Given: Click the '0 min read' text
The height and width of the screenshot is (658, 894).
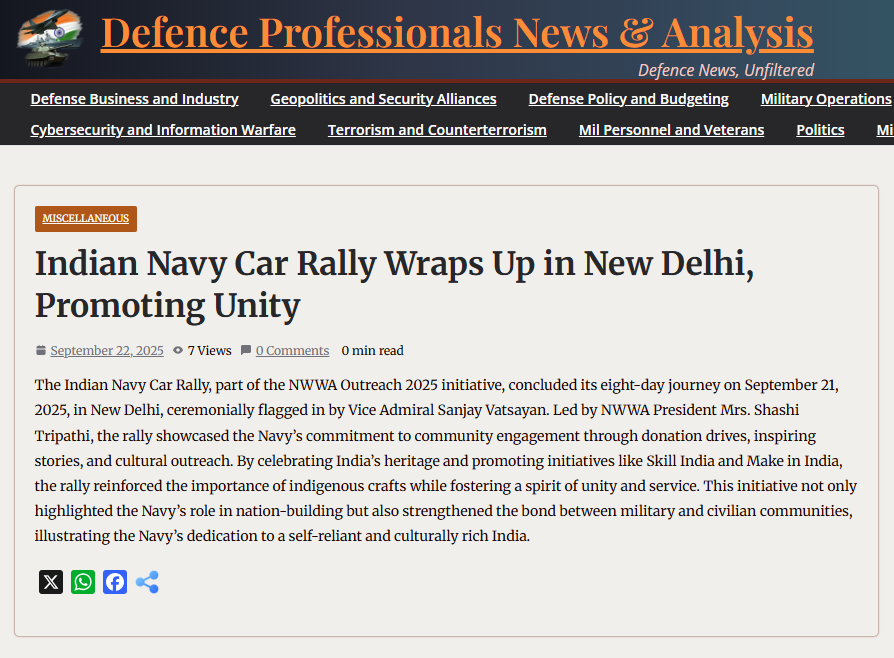Looking at the screenshot, I should [372, 351].
